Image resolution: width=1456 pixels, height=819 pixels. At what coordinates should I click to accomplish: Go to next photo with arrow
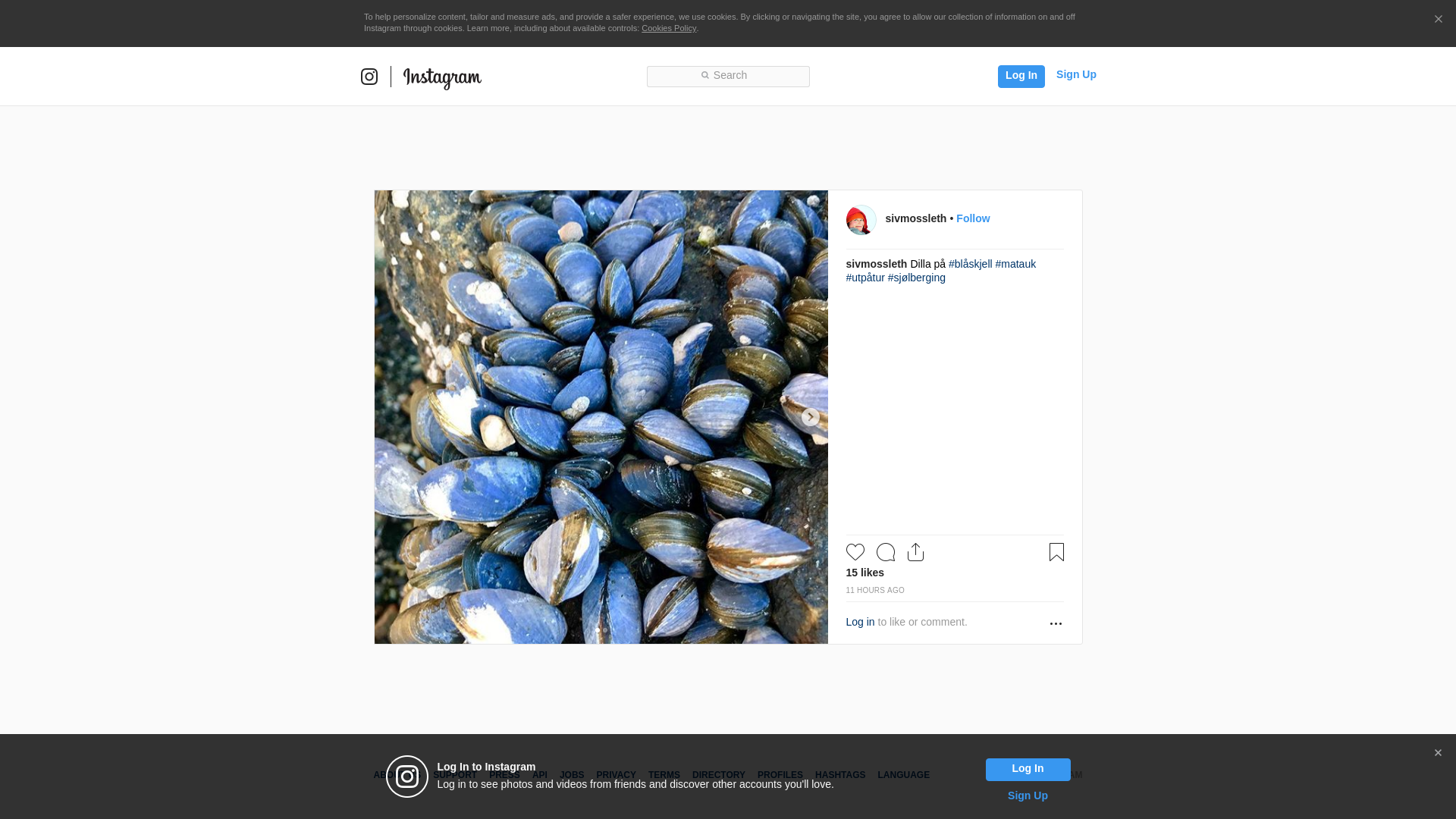point(810,417)
